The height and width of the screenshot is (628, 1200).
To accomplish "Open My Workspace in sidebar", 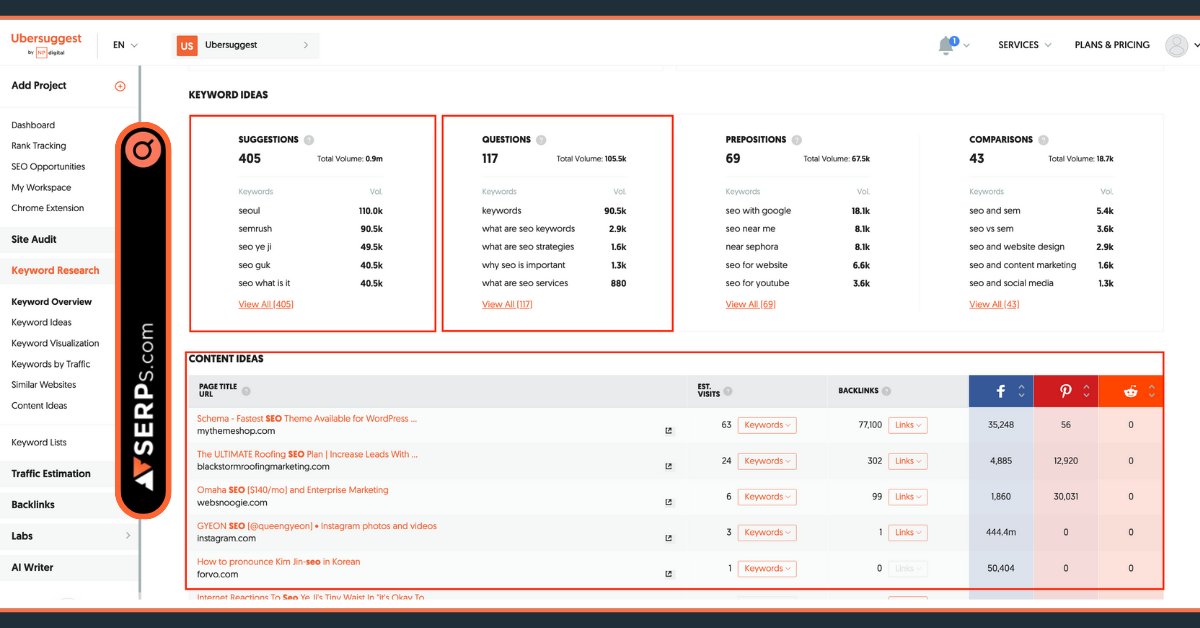I will (x=41, y=188).
